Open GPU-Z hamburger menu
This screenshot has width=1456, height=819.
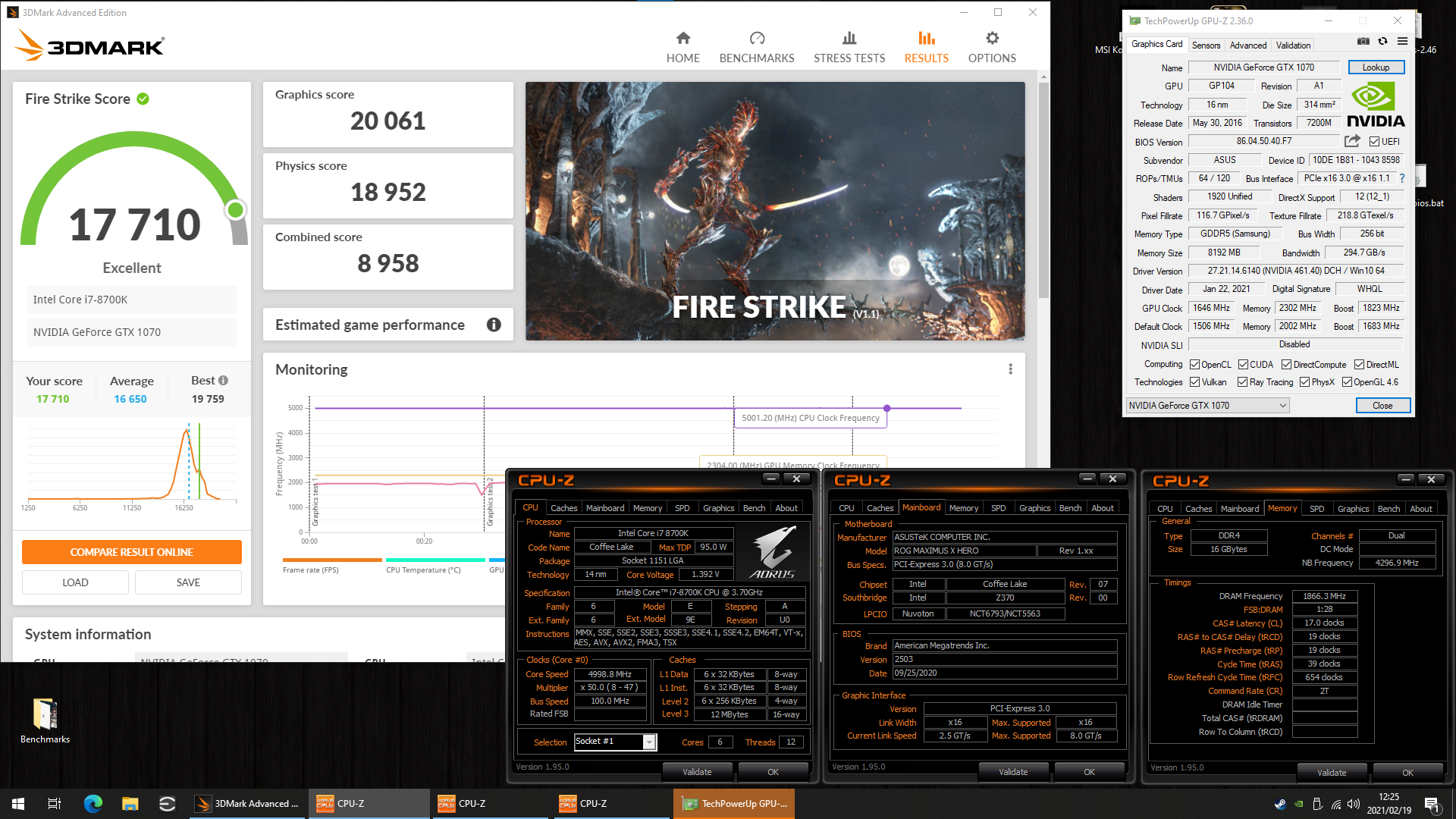(1402, 42)
